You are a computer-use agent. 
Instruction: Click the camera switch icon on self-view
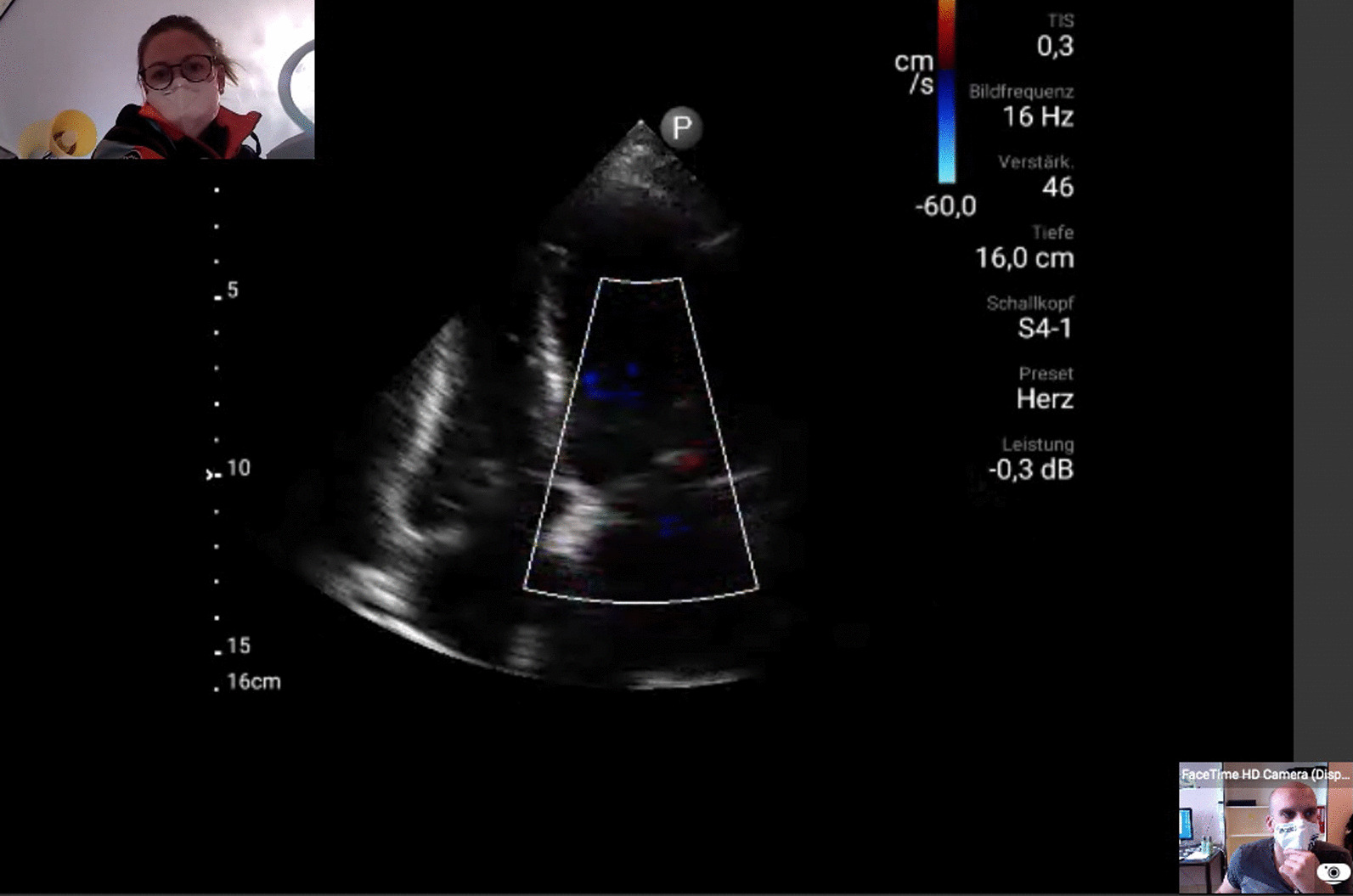pyautogui.click(x=1333, y=872)
